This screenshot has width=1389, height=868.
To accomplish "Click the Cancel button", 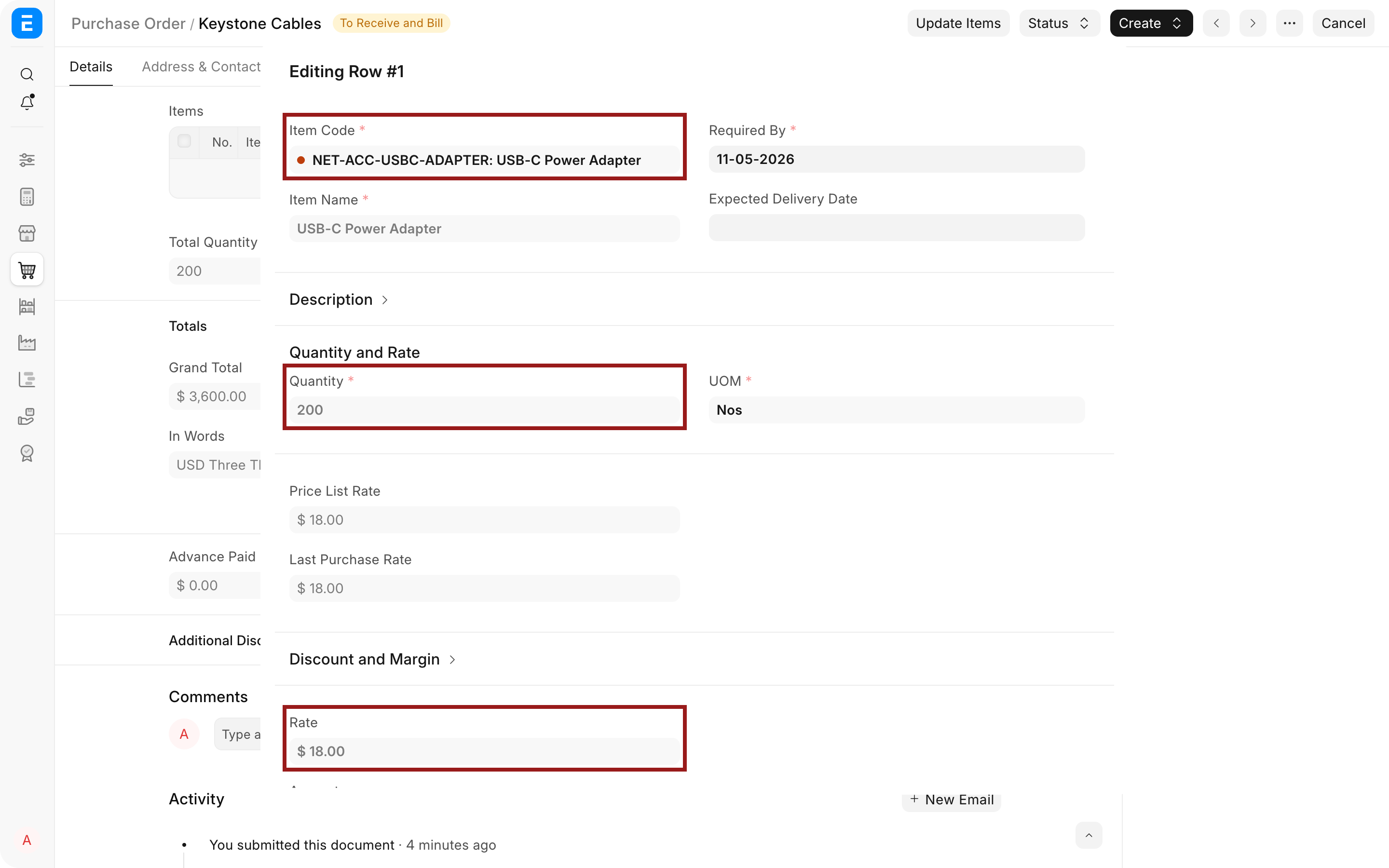I will click(x=1343, y=24).
